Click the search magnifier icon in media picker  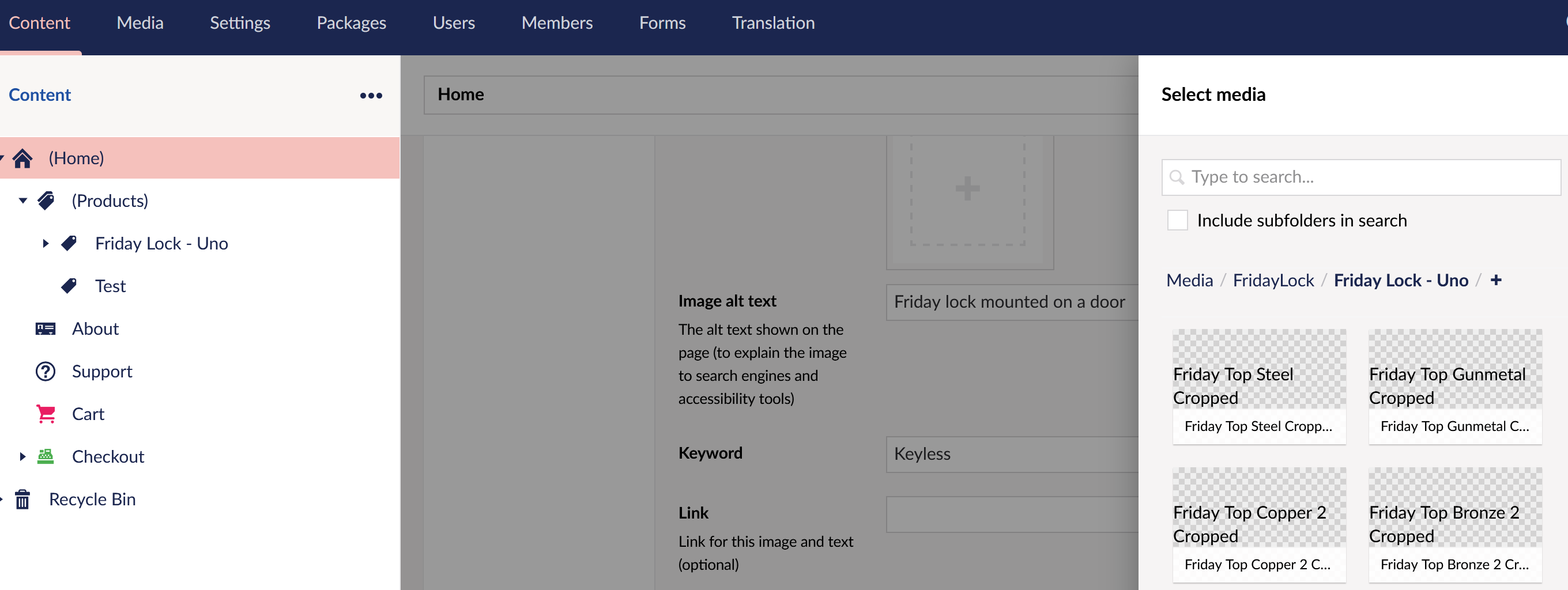click(x=1177, y=177)
